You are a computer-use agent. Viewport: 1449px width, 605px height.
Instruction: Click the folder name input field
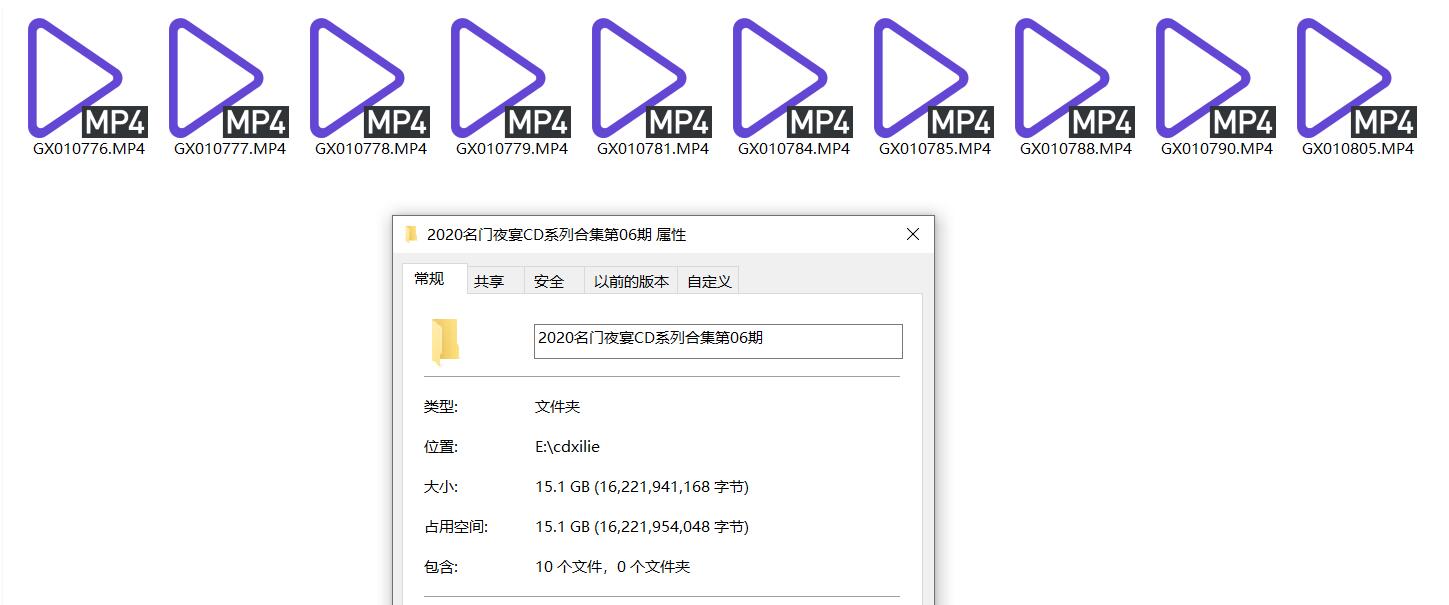718,341
